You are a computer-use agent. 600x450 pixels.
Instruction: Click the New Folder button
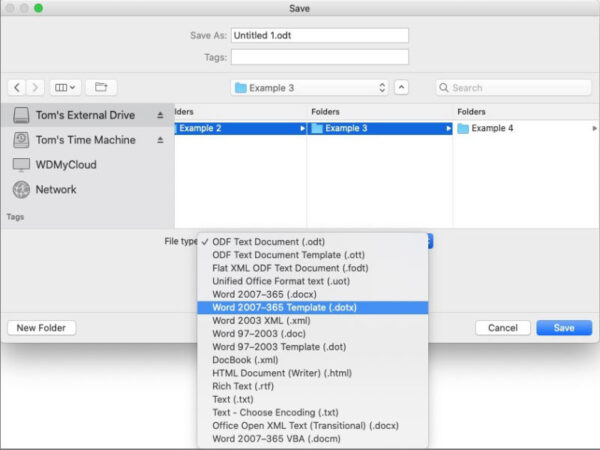[41, 328]
